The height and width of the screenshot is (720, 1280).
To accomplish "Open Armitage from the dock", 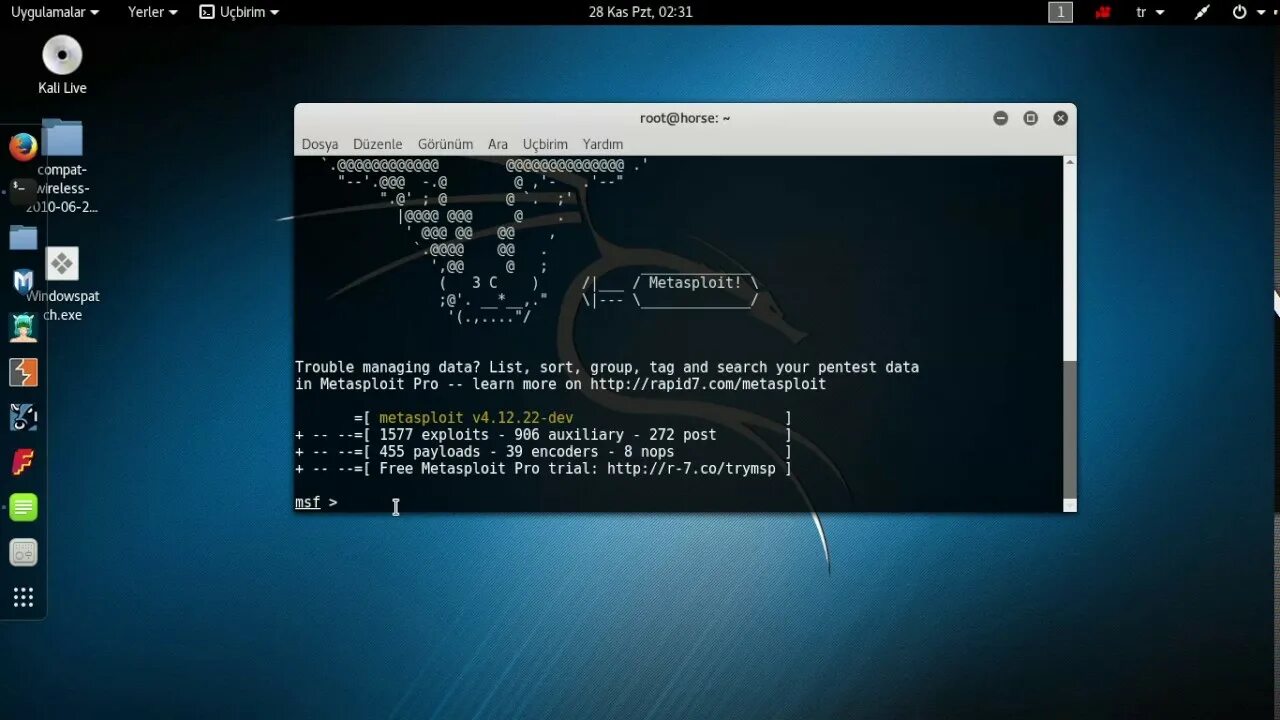I will [23, 327].
